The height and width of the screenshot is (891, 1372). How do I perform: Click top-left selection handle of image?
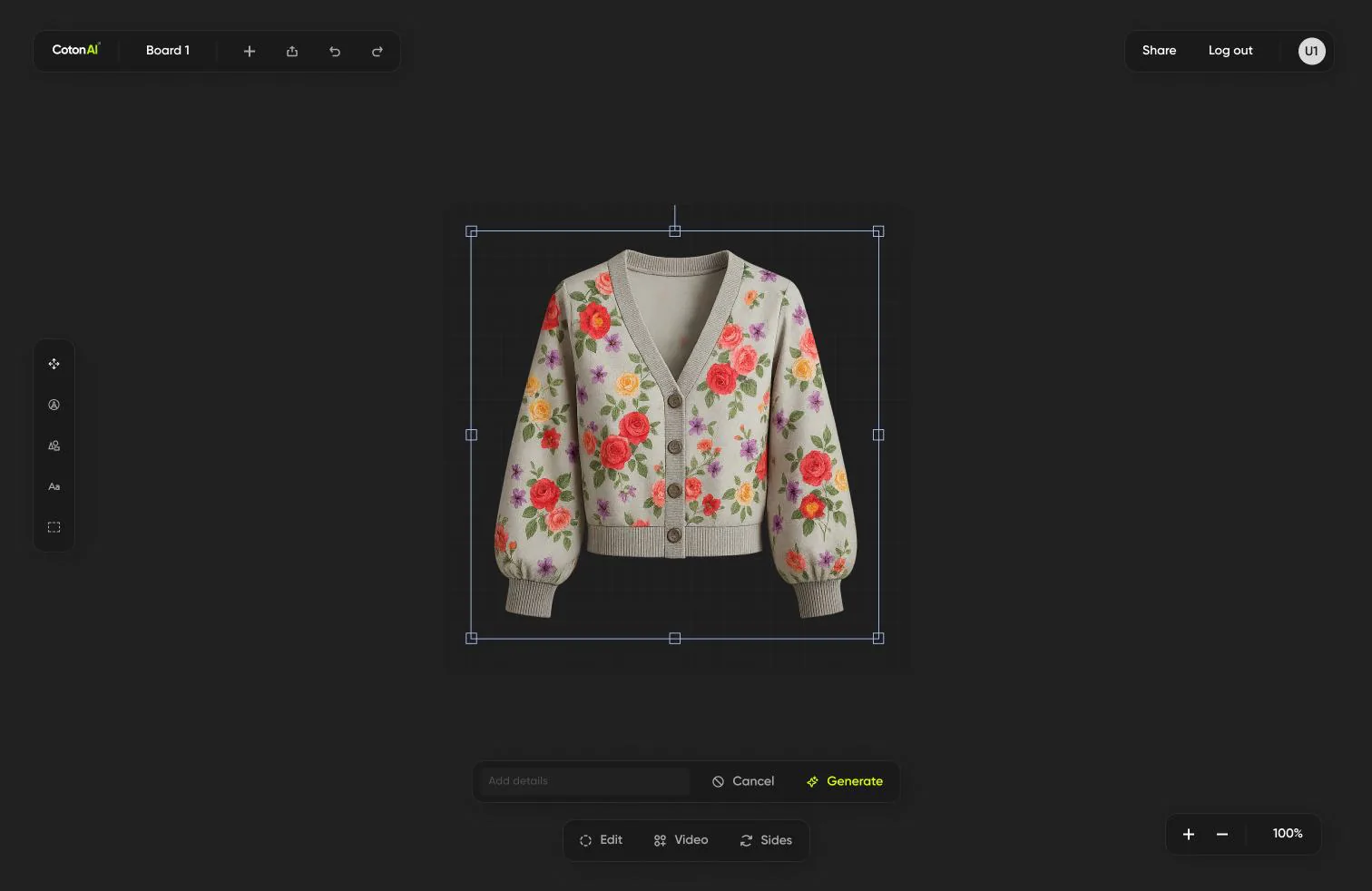pos(471,231)
